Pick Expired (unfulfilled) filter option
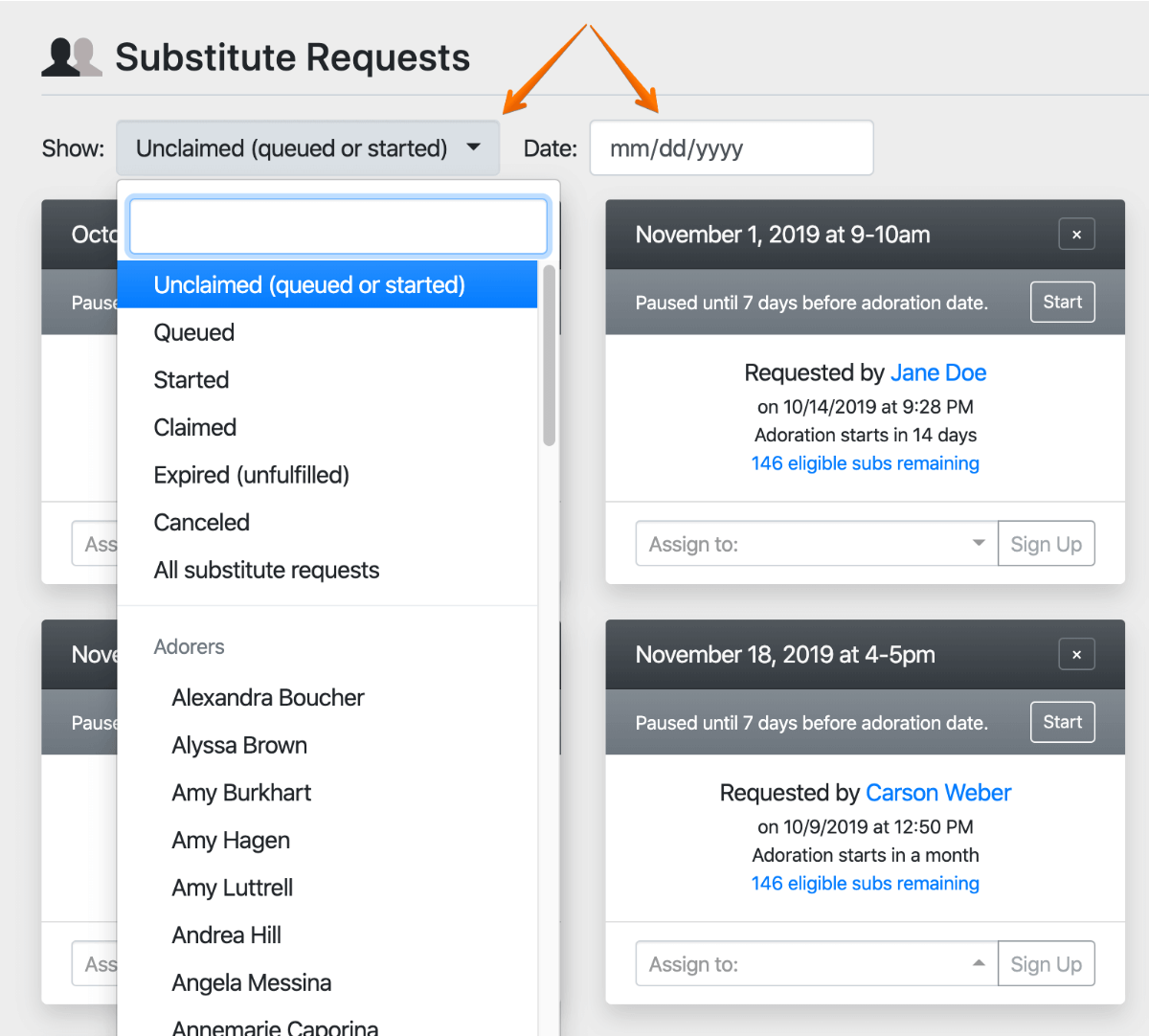The width and height of the screenshot is (1149, 1036). coord(251,475)
